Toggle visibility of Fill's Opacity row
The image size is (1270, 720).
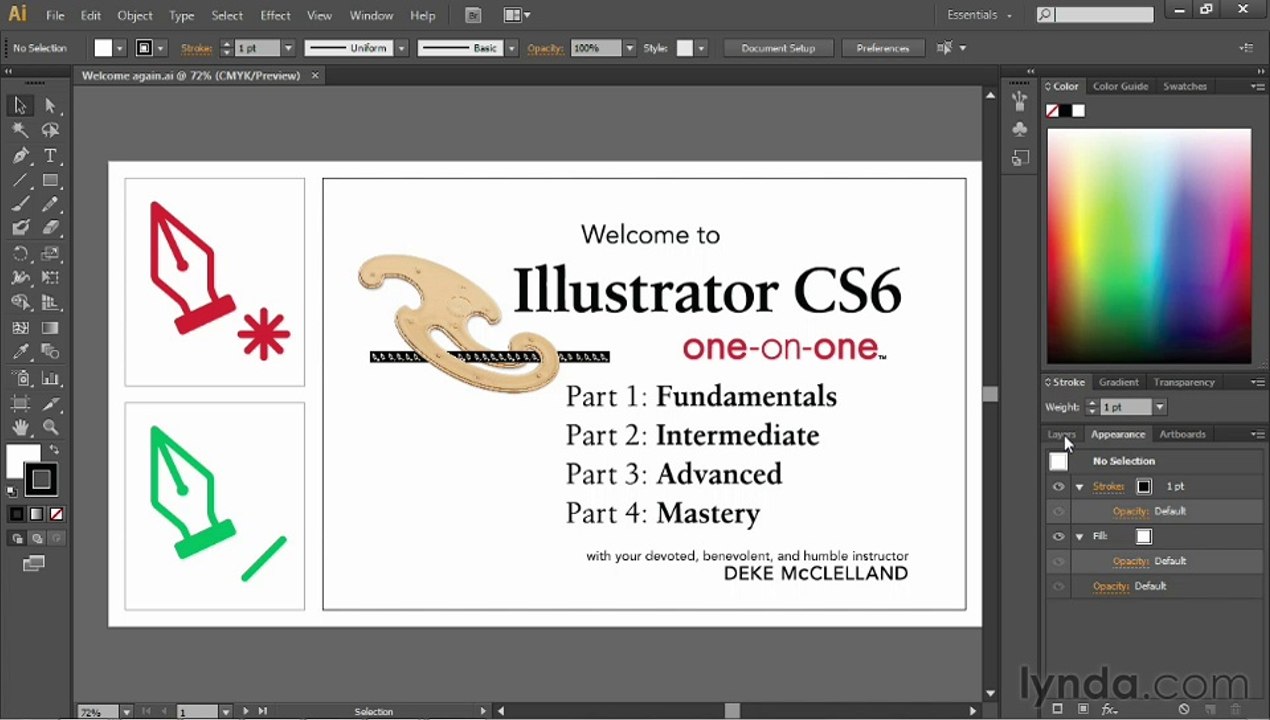(1058, 562)
